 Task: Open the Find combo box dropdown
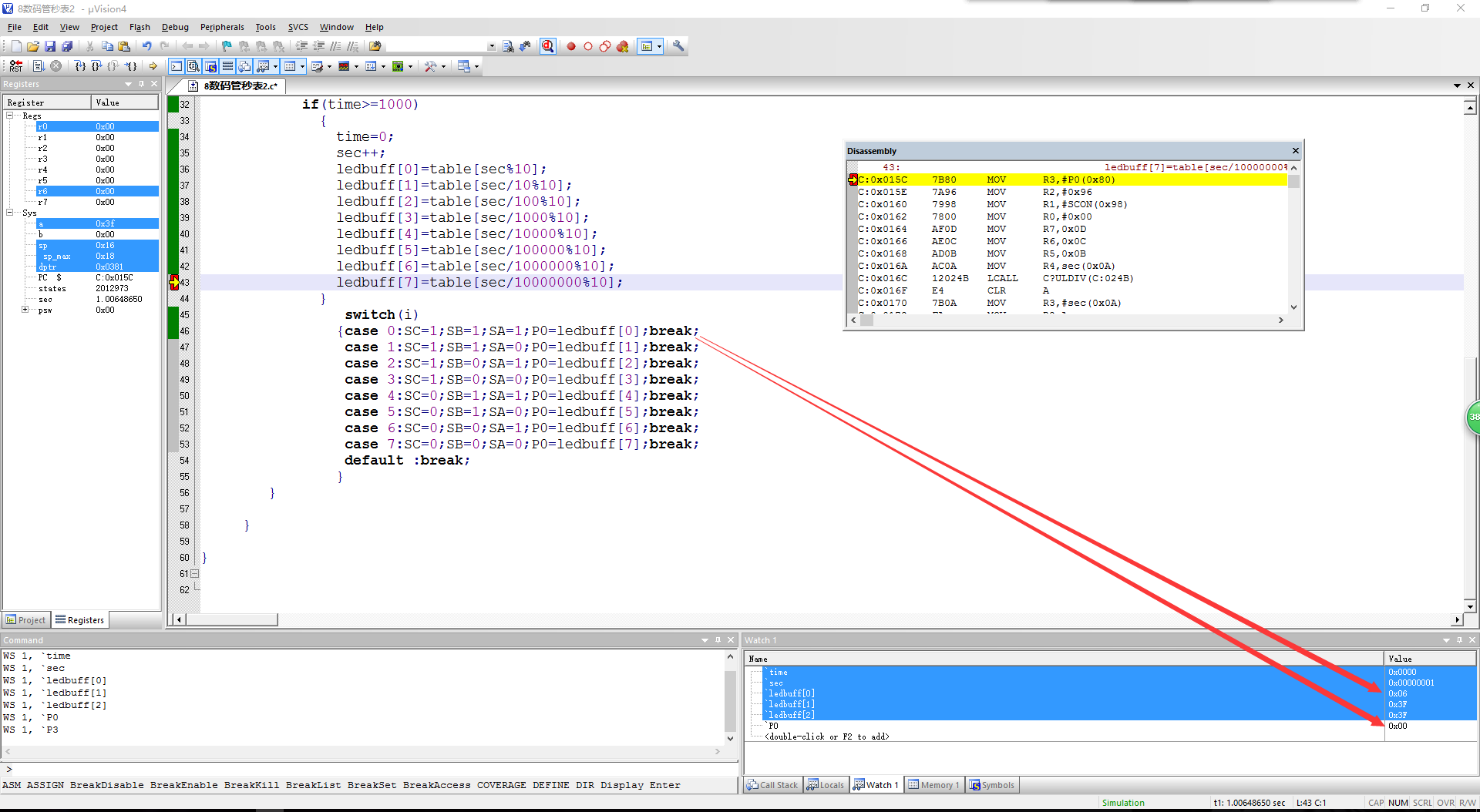(492, 46)
